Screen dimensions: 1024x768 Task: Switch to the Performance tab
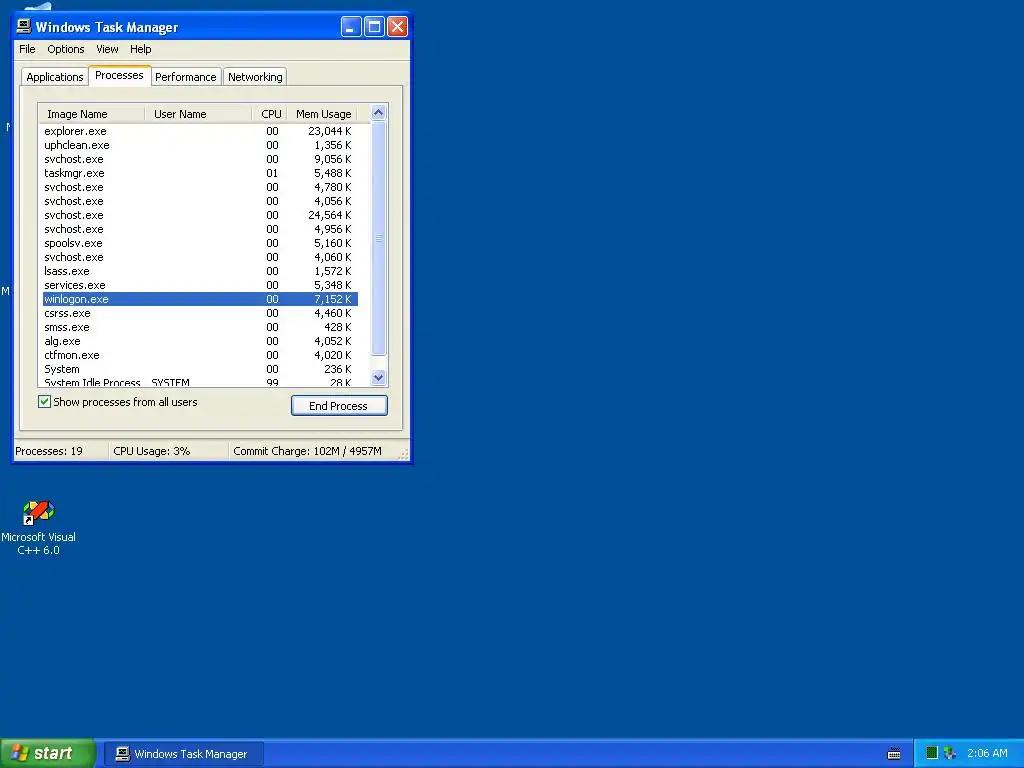185,76
